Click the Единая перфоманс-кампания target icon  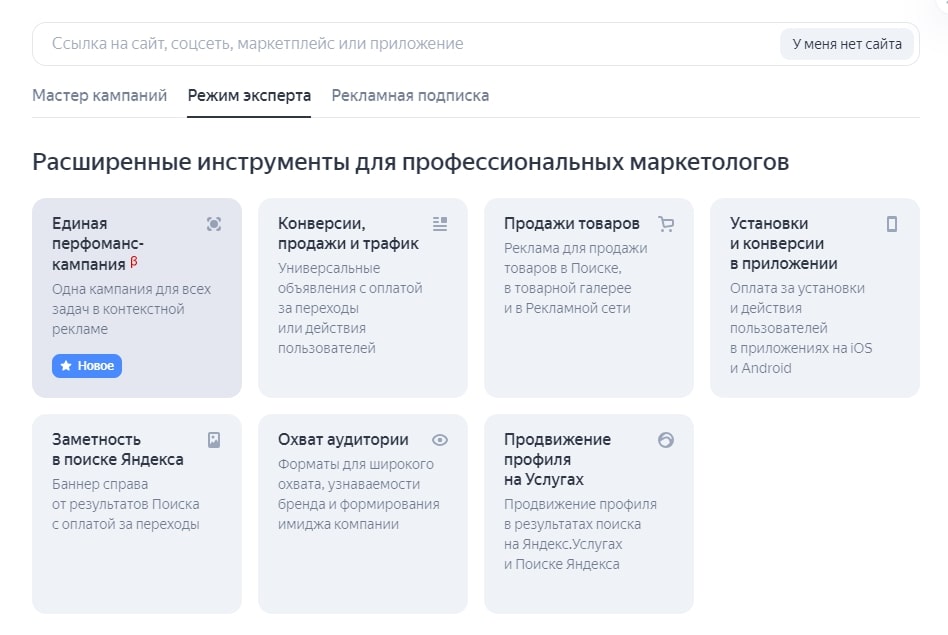tap(213, 224)
